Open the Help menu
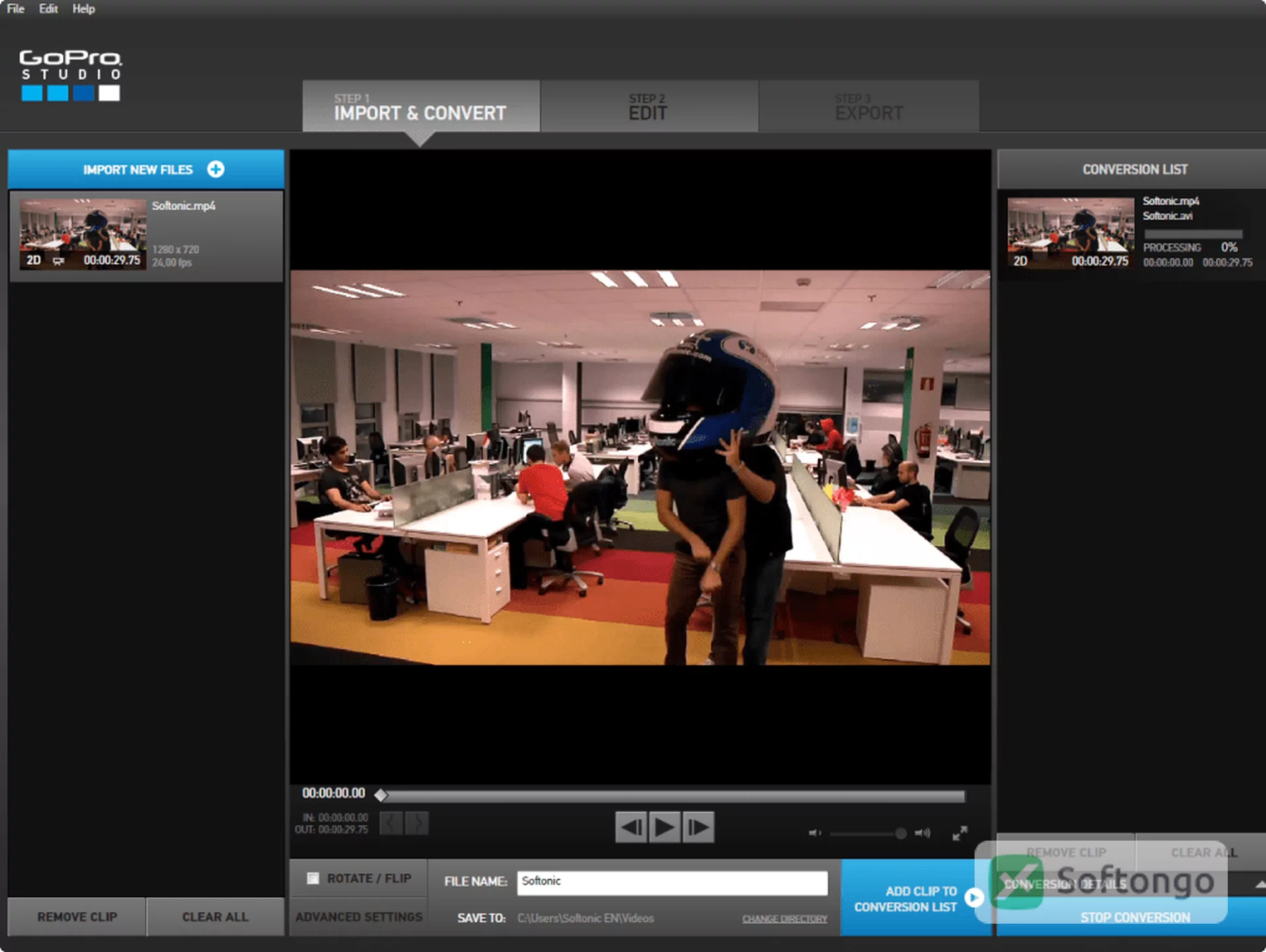 tap(84, 9)
